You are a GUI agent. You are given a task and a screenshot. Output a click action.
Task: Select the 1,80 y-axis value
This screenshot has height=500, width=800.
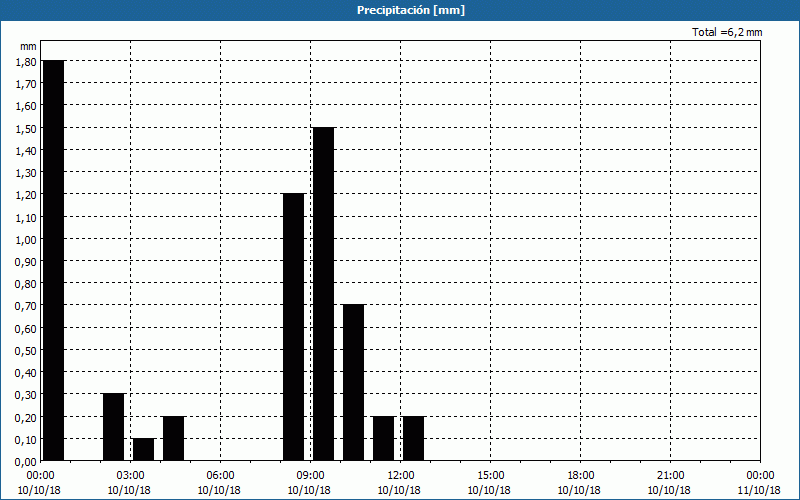[x=26, y=62]
